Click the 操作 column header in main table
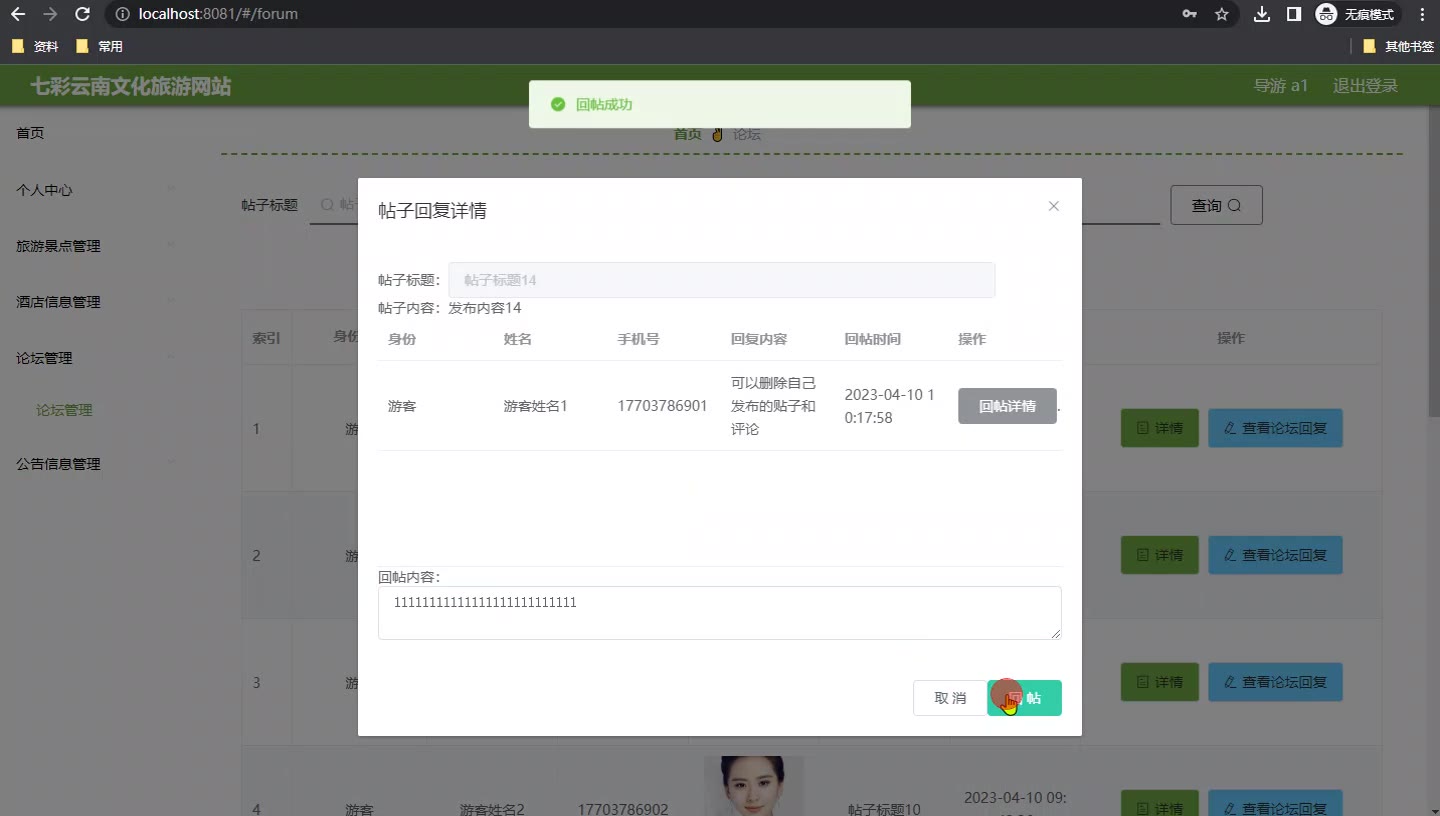The width and height of the screenshot is (1440, 816). click(1231, 339)
